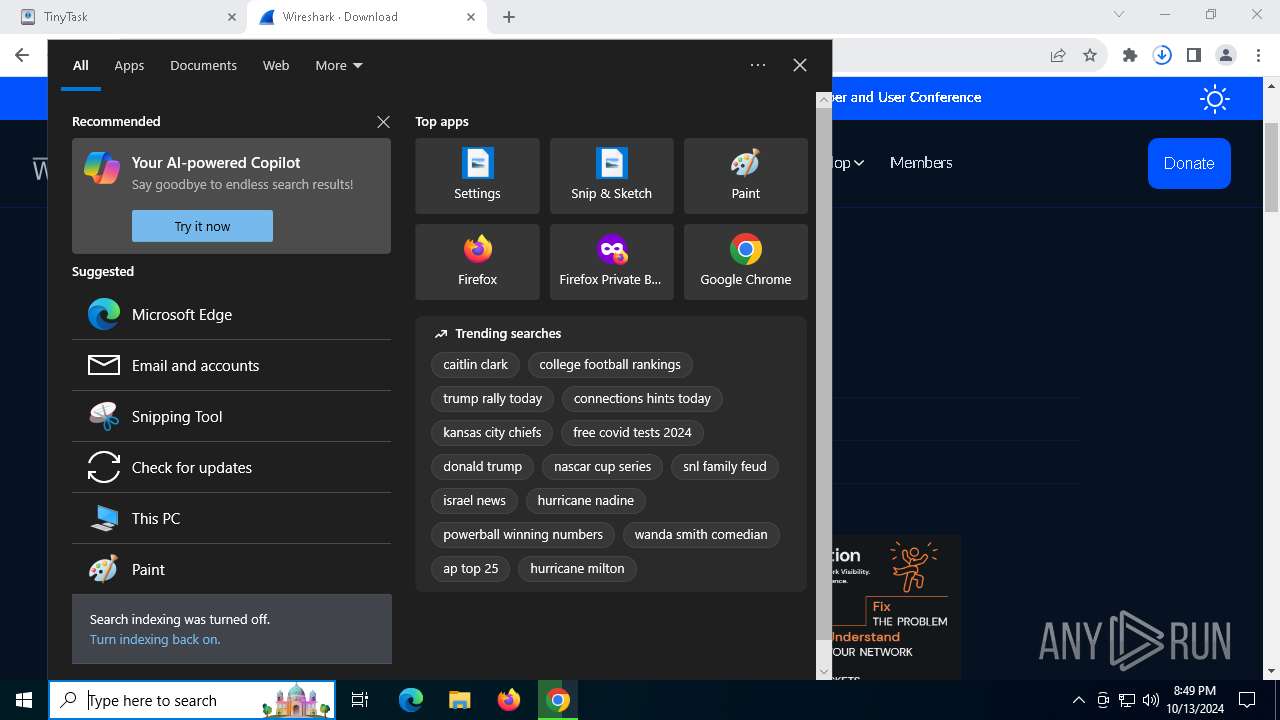
Task: Open Chrome extensions puzzle icon
Action: [x=1130, y=56]
